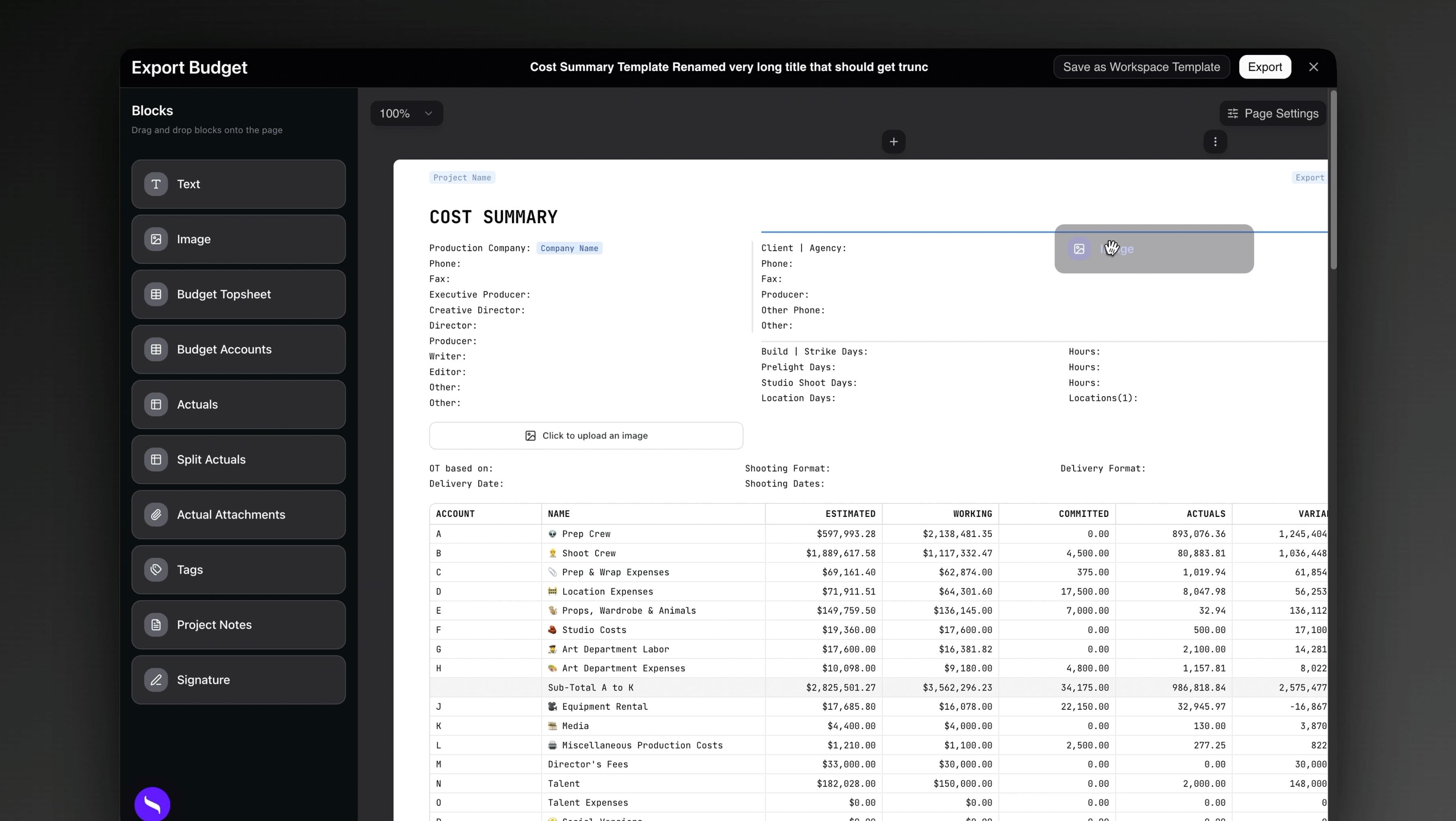Select the Text block icon
The width and height of the screenshot is (1456, 821).
(x=156, y=184)
